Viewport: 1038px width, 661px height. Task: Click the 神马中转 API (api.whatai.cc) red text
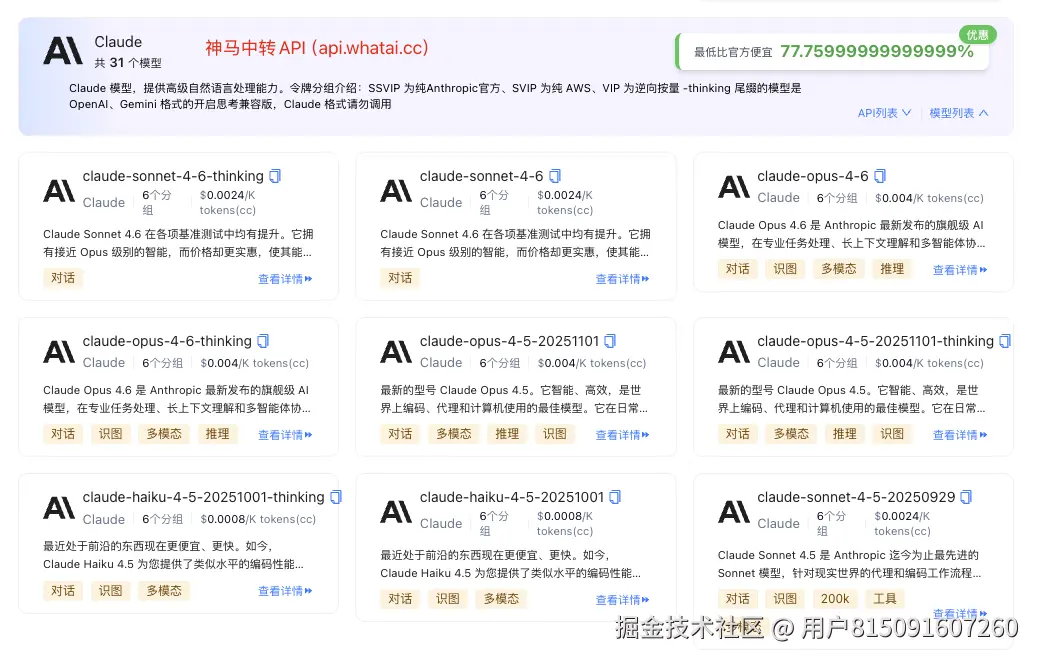coord(316,48)
